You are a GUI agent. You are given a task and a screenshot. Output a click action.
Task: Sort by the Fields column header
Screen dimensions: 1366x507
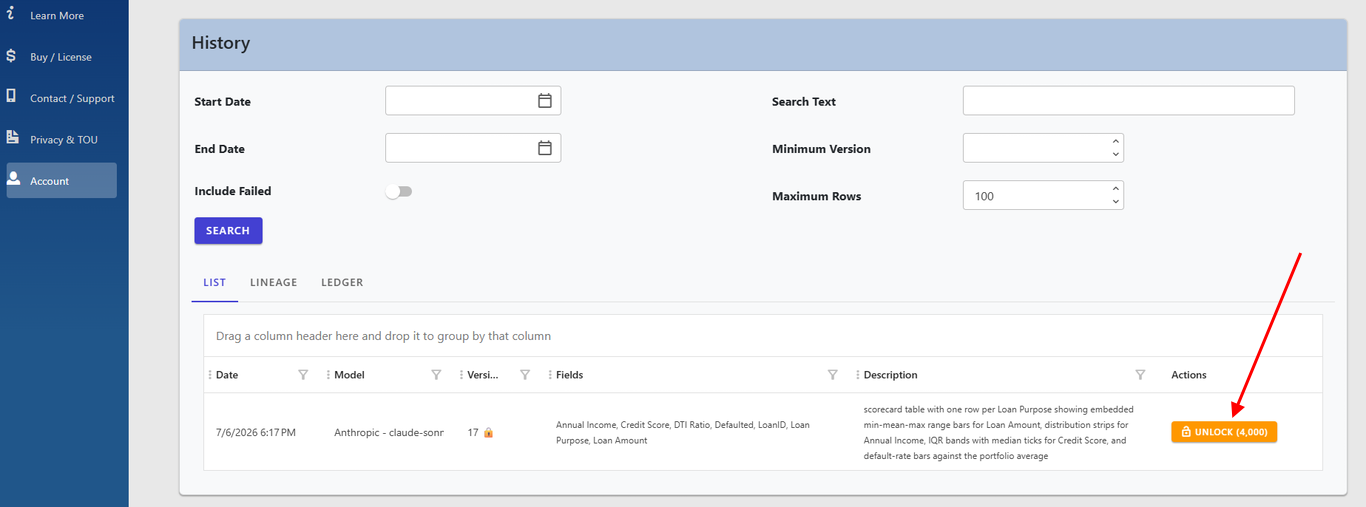click(x=570, y=375)
